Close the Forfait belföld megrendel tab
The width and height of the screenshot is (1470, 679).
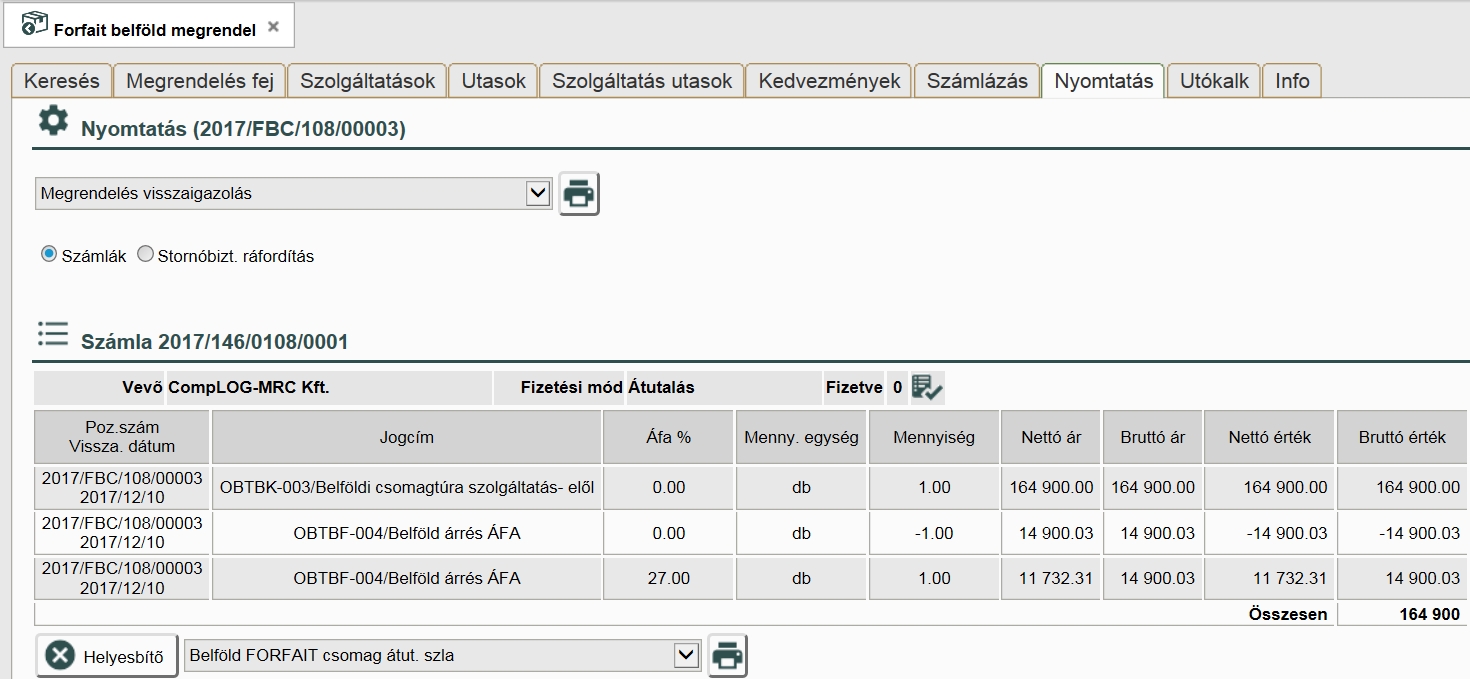click(274, 28)
